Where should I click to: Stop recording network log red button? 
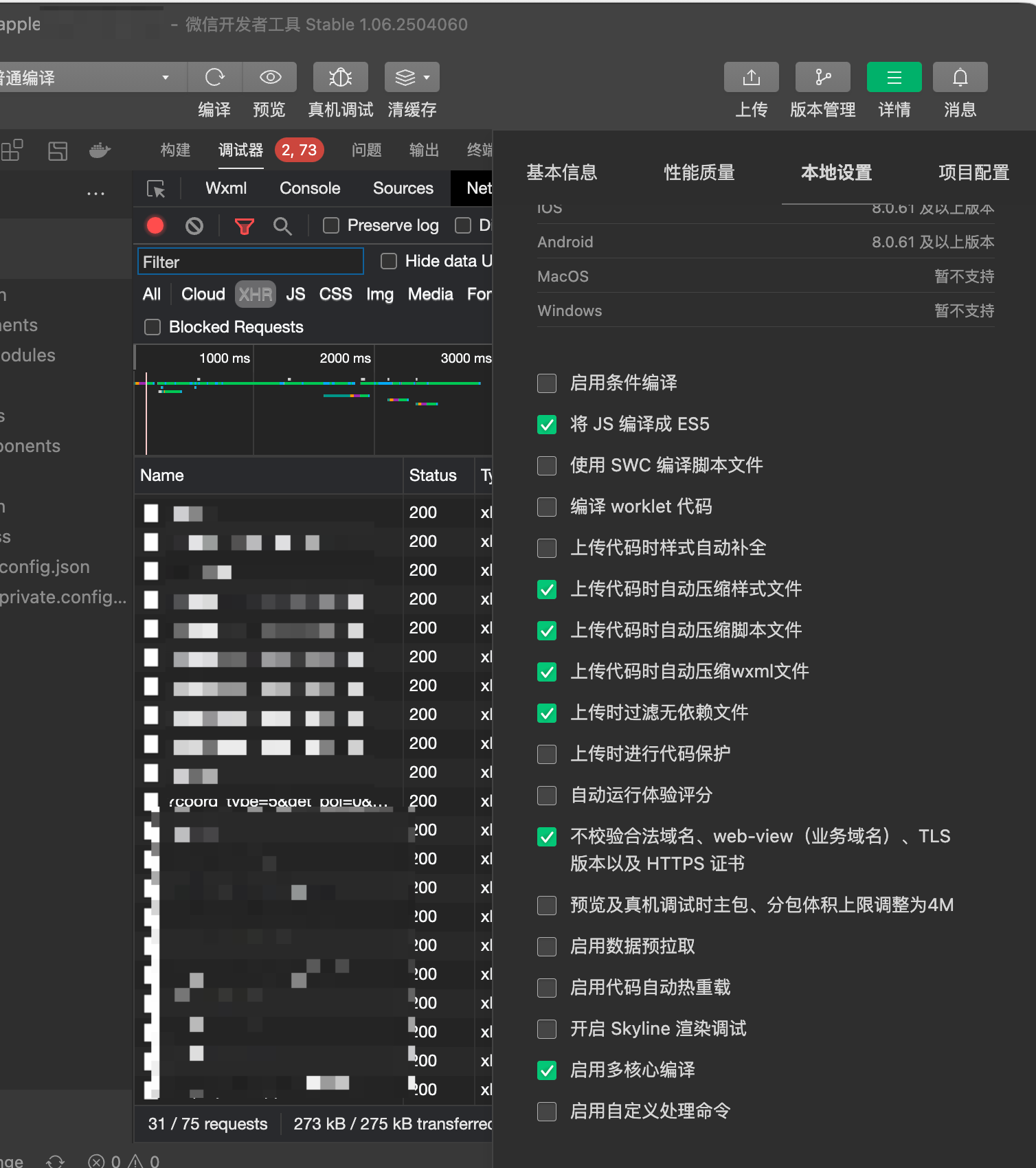pos(155,225)
